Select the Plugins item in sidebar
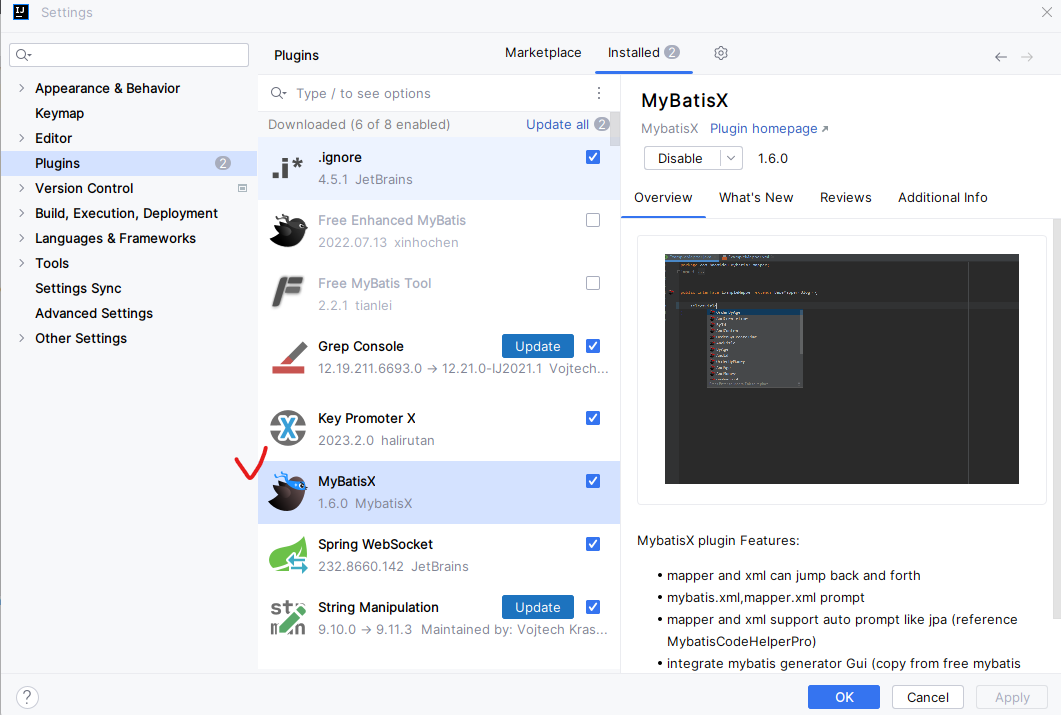The width and height of the screenshot is (1061, 715). point(129,163)
